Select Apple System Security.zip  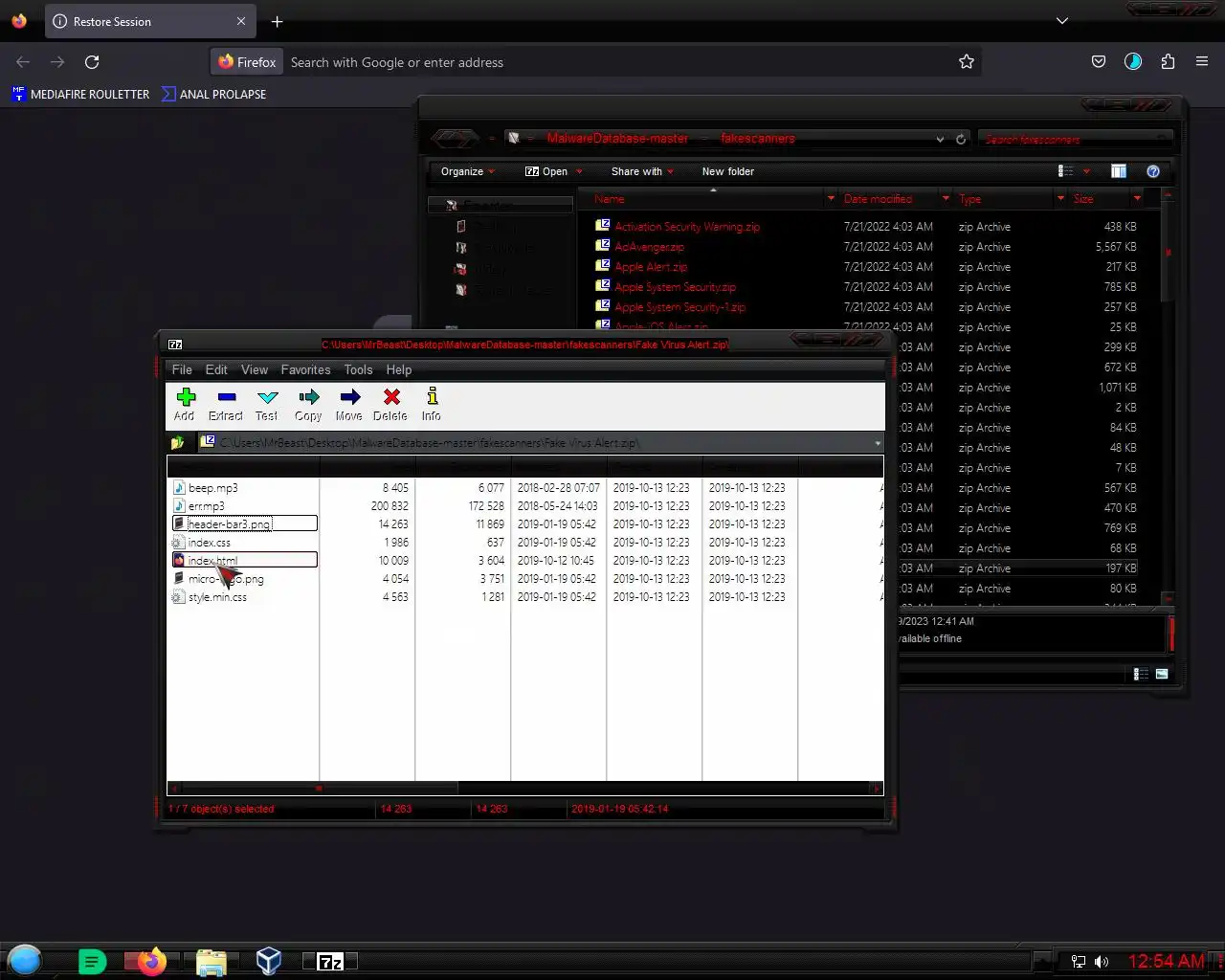tap(675, 287)
